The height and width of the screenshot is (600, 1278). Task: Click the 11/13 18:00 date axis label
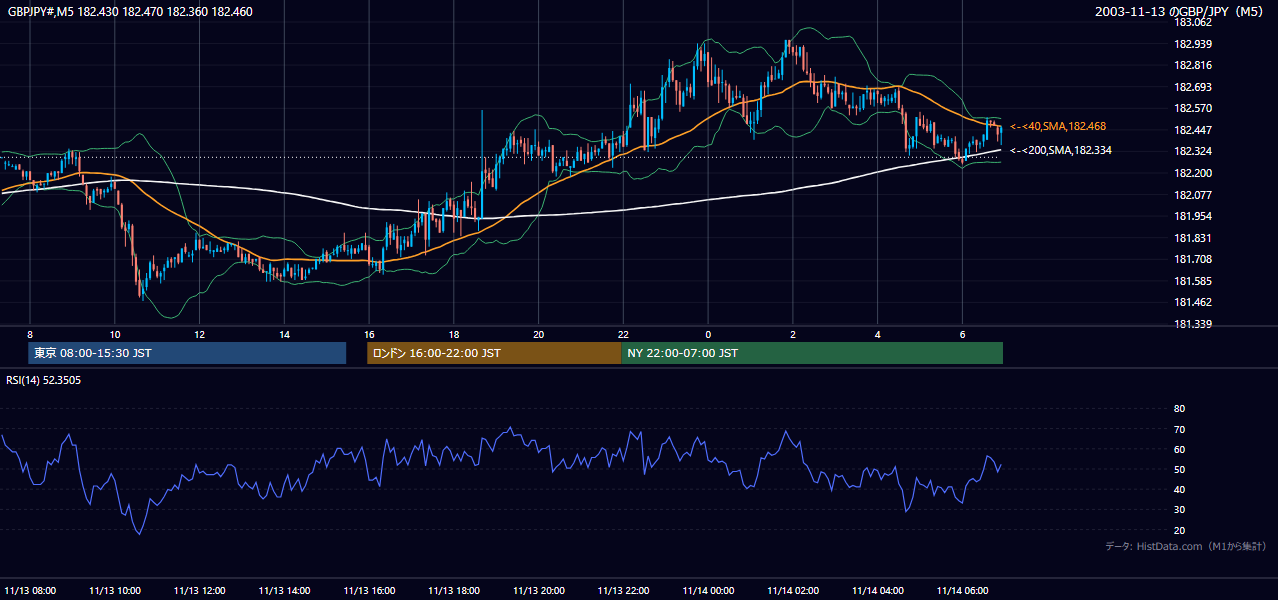[x=454, y=590]
